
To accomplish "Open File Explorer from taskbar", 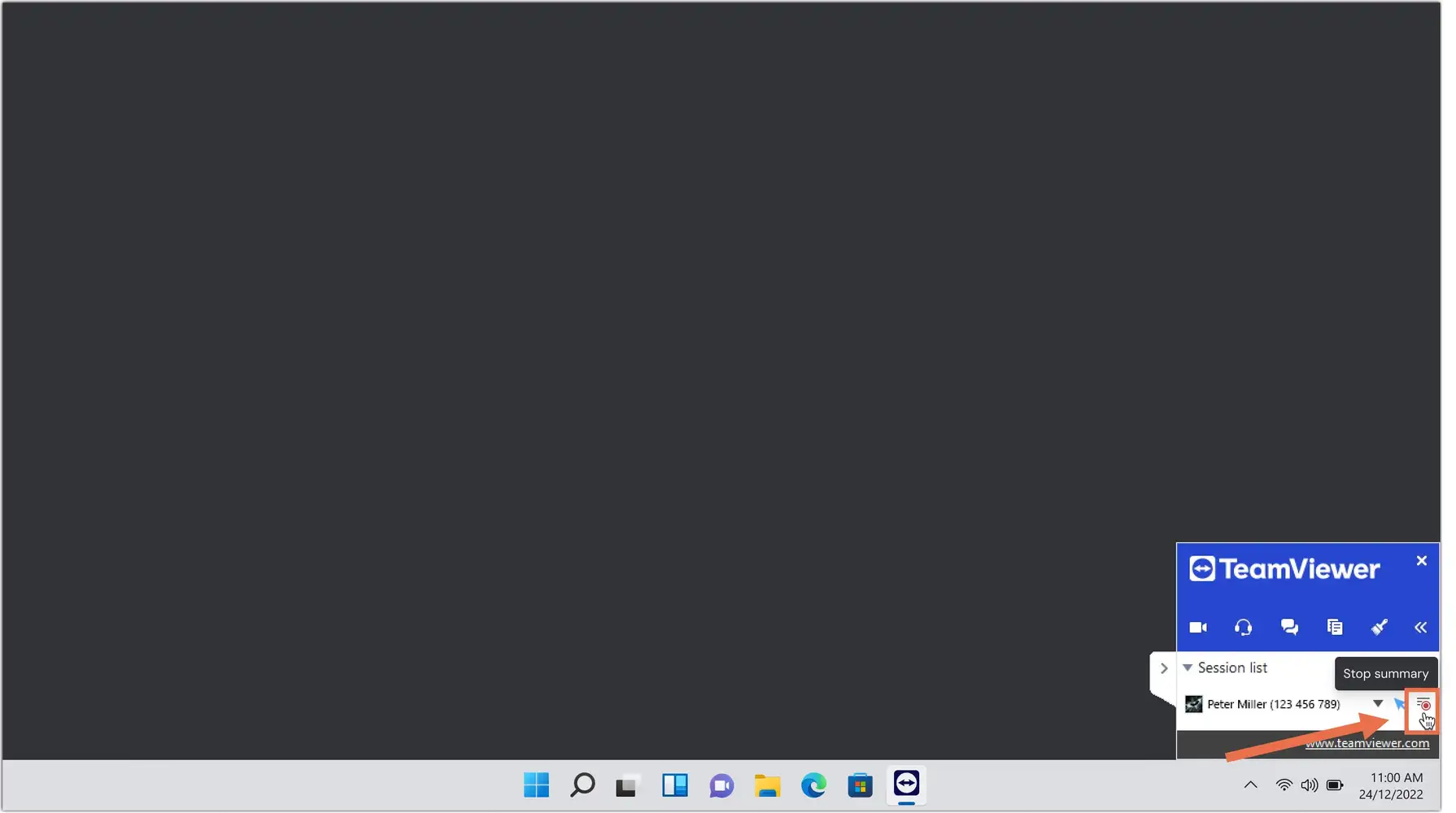I will pos(767,785).
